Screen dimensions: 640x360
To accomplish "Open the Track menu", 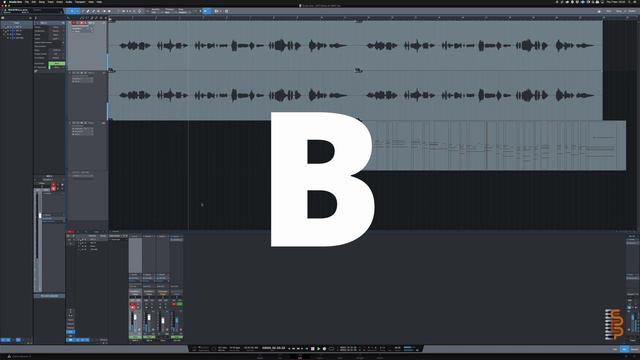I will 50,2.
